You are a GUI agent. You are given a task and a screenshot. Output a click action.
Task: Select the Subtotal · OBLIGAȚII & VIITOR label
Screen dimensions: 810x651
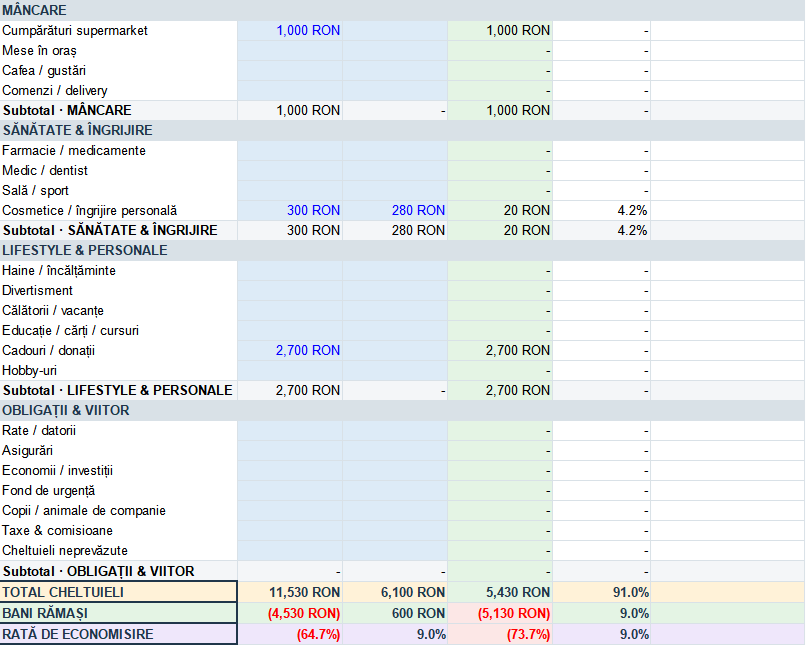coord(99,571)
